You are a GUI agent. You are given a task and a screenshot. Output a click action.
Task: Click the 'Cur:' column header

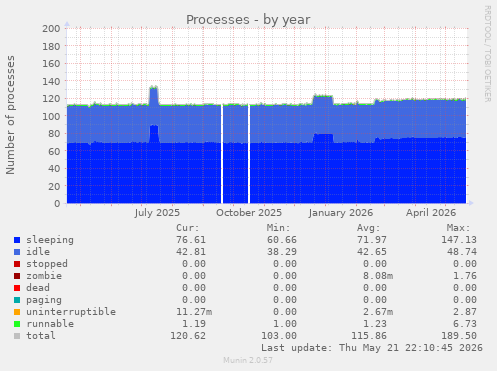188,228
